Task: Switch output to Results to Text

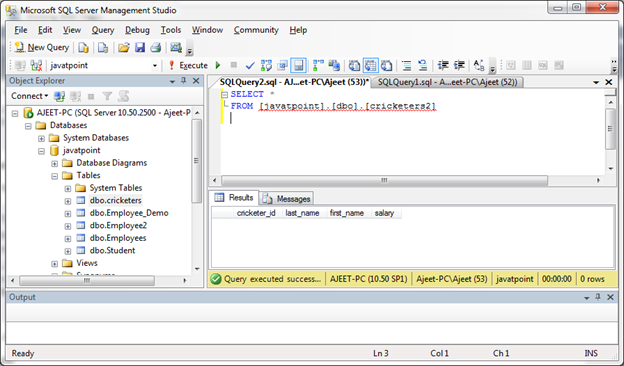Action: point(354,65)
